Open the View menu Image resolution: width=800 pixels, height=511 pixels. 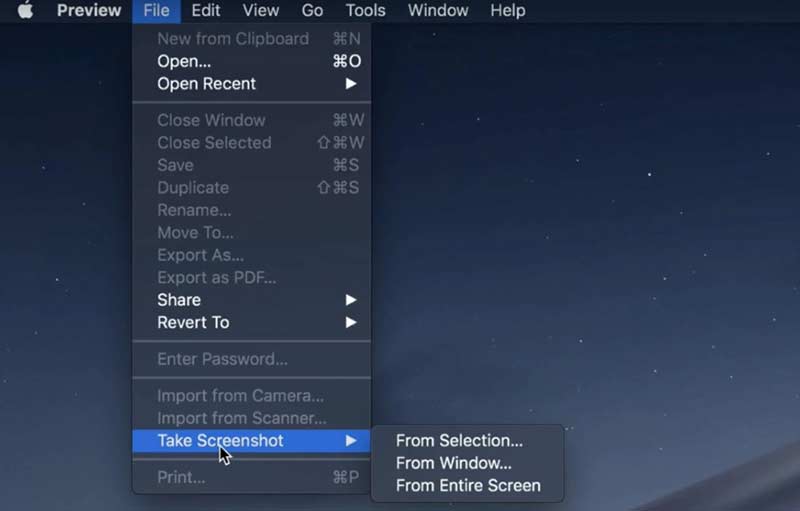(261, 11)
